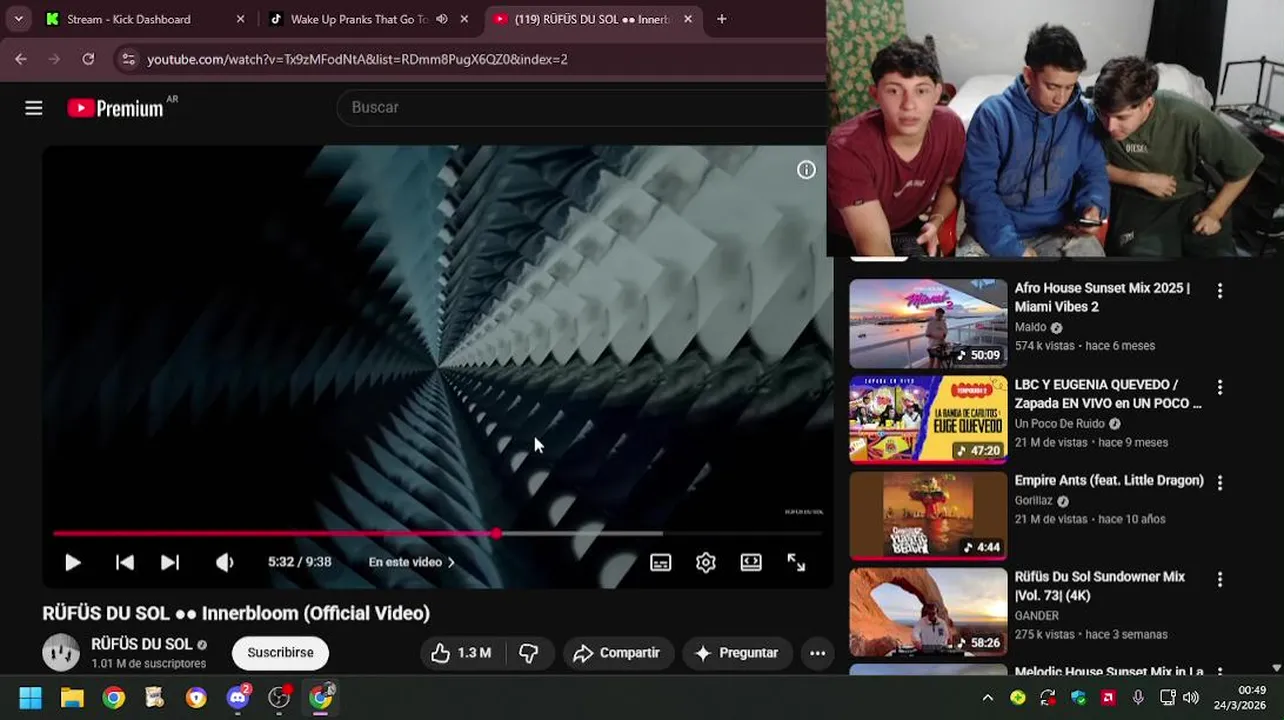Open Windows Security tray icon
Viewport: 1284px width, 720px height.
click(x=1078, y=698)
